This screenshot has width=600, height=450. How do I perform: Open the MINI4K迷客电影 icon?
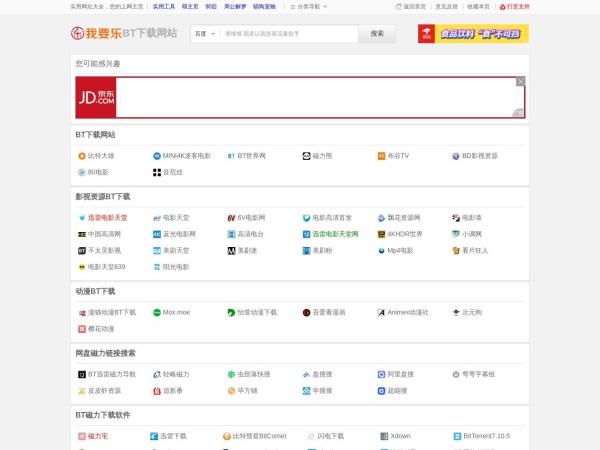pos(157,156)
